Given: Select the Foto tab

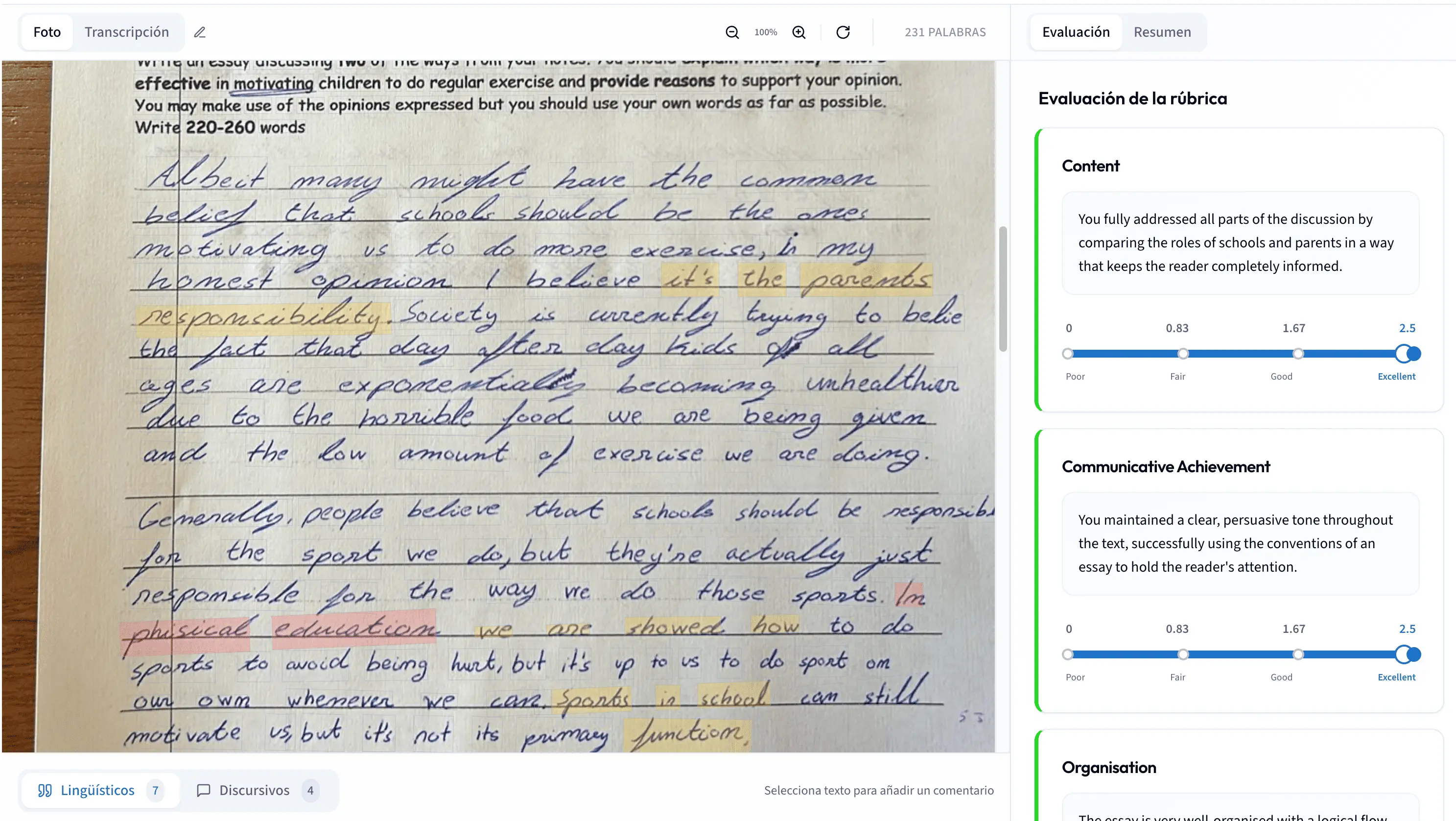Looking at the screenshot, I should (47, 32).
